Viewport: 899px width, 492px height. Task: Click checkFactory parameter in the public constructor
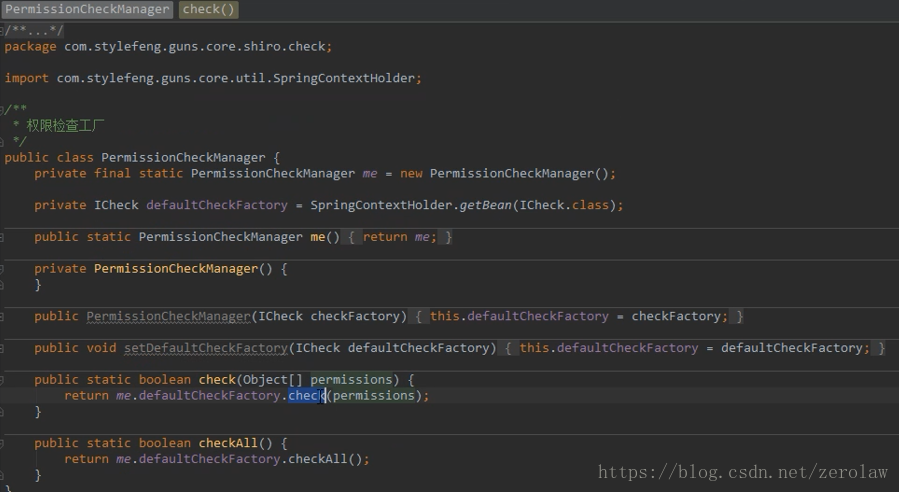(355, 316)
